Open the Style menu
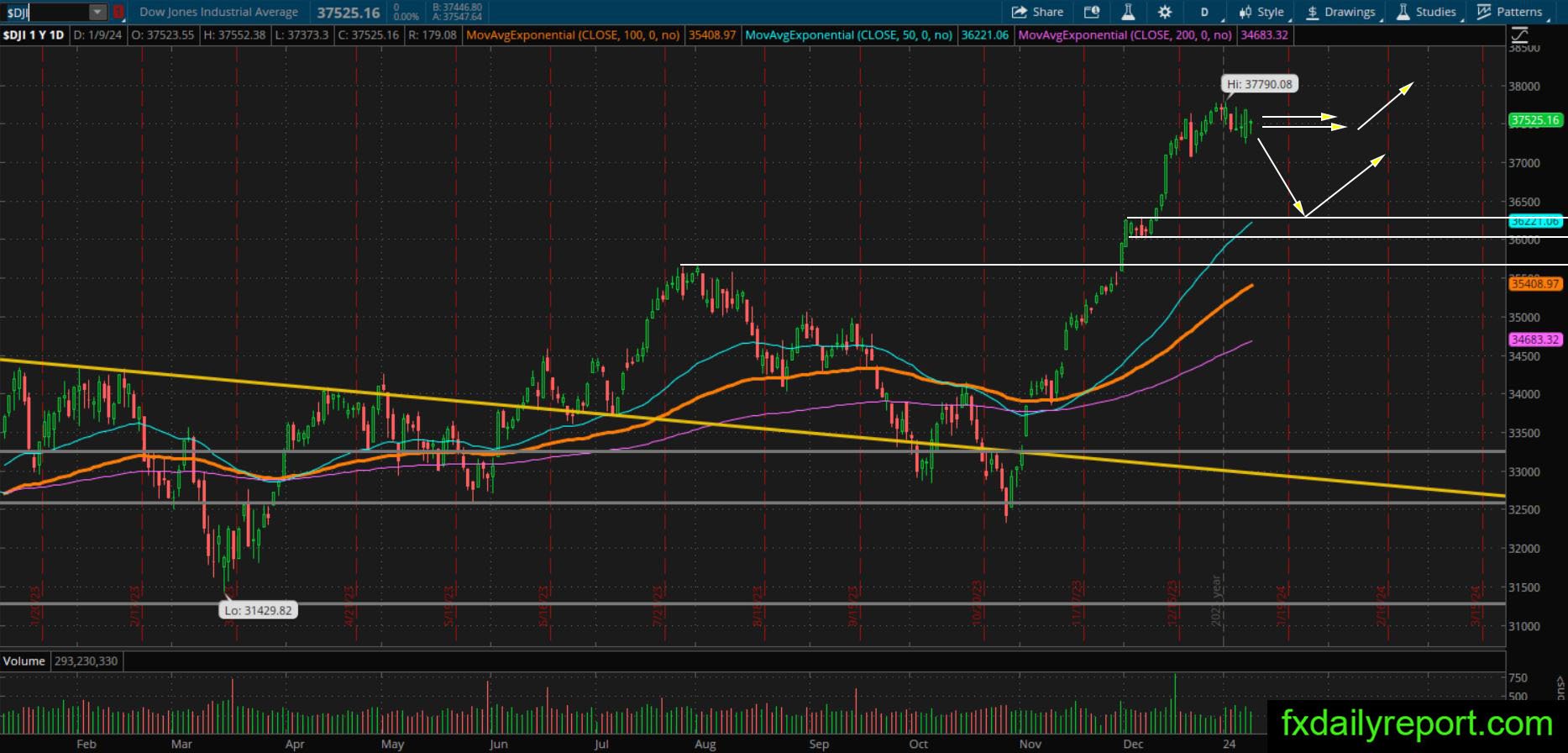 click(1262, 12)
